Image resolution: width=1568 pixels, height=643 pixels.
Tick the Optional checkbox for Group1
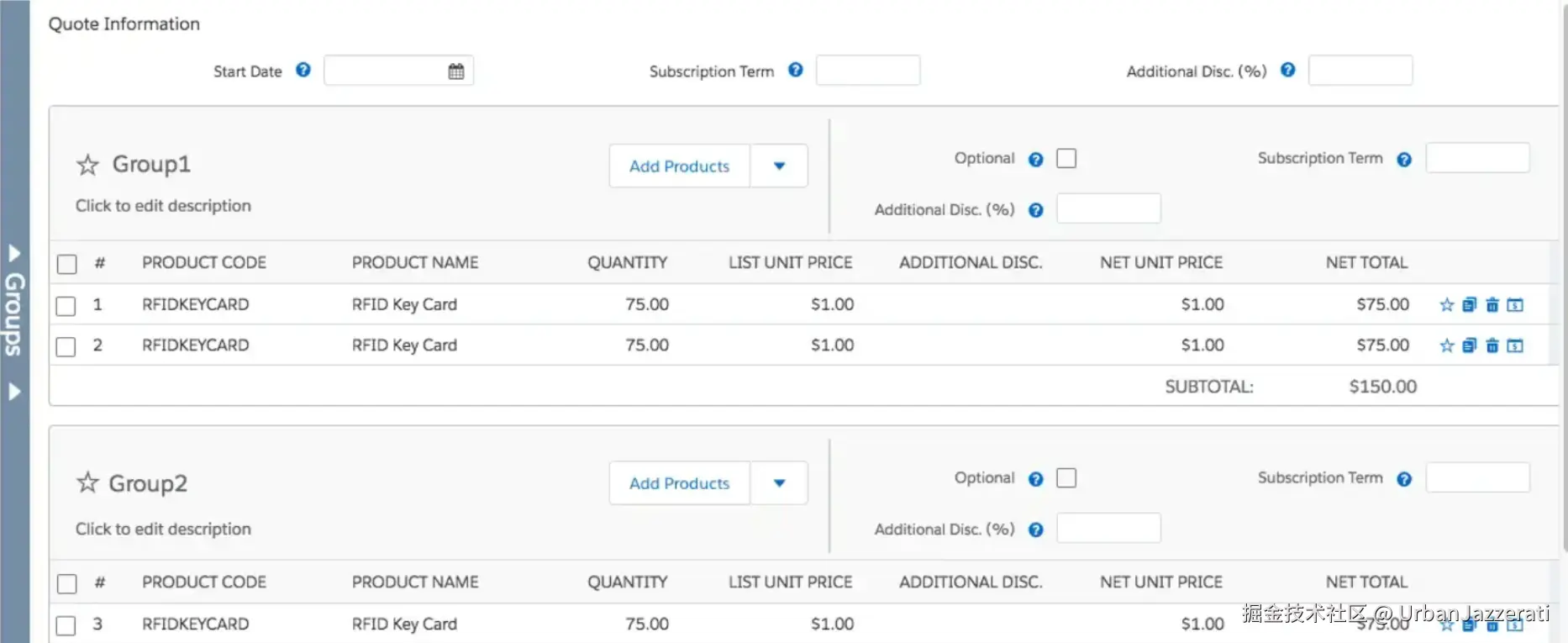point(1066,158)
